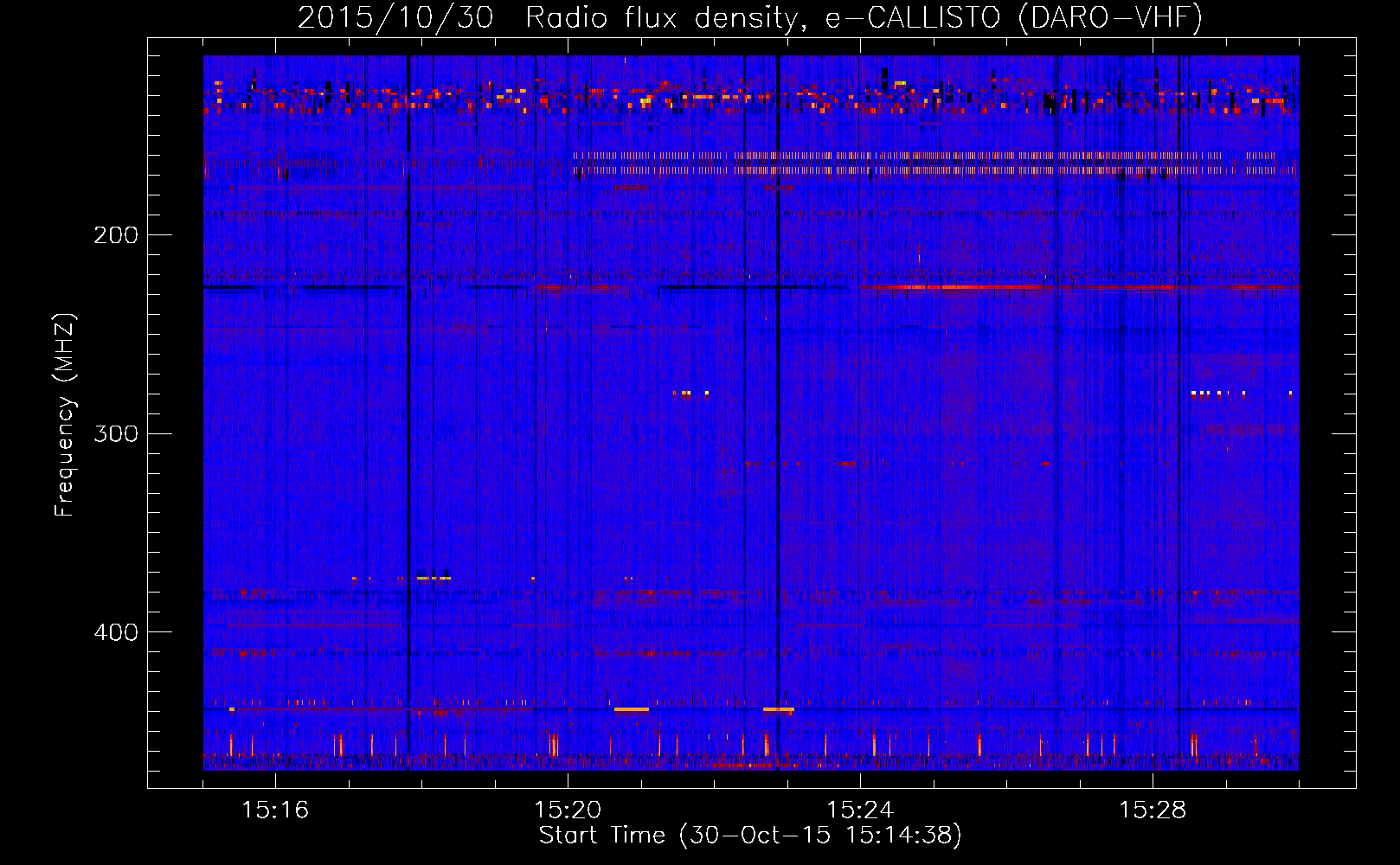Screen dimensions: 1400x865
Task: Click the 200 frequency tick label
Action: pos(116,235)
